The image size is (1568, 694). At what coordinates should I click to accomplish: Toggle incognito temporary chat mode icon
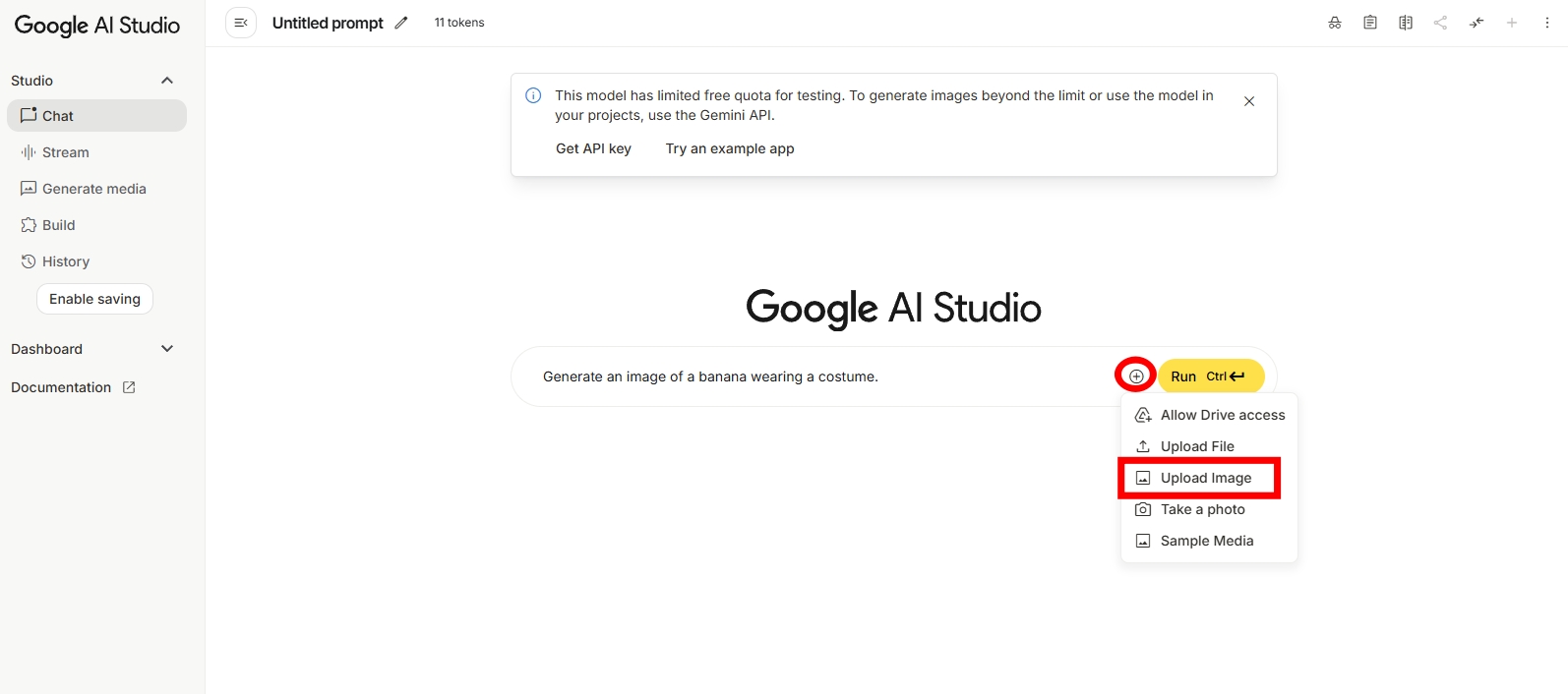(1335, 23)
